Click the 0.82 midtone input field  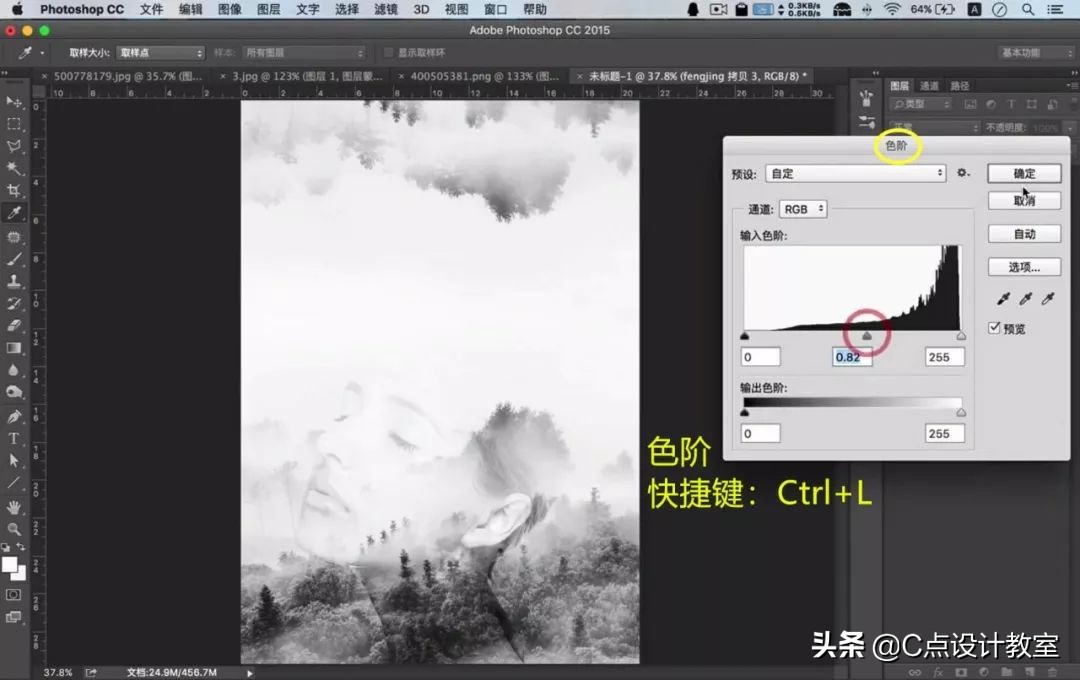click(x=851, y=357)
